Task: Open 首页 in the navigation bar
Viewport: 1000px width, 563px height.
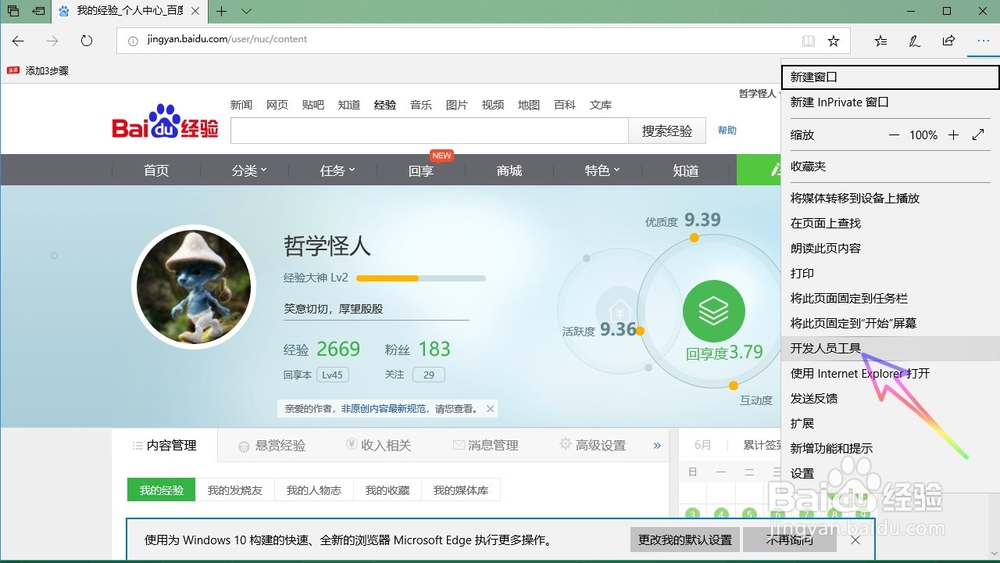Action: [x=156, y=170]
